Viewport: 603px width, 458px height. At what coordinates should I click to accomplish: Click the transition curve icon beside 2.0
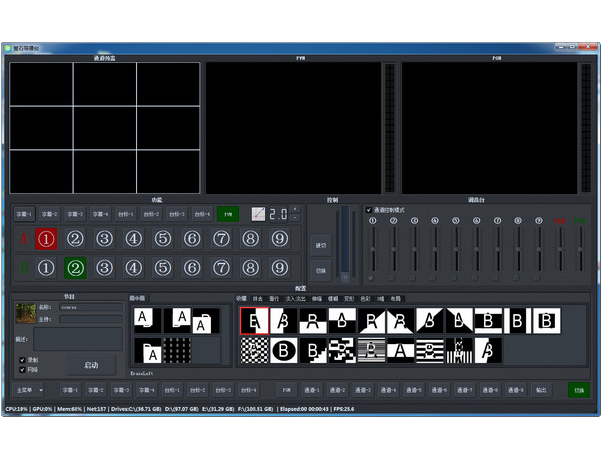(x=258, y=214)
